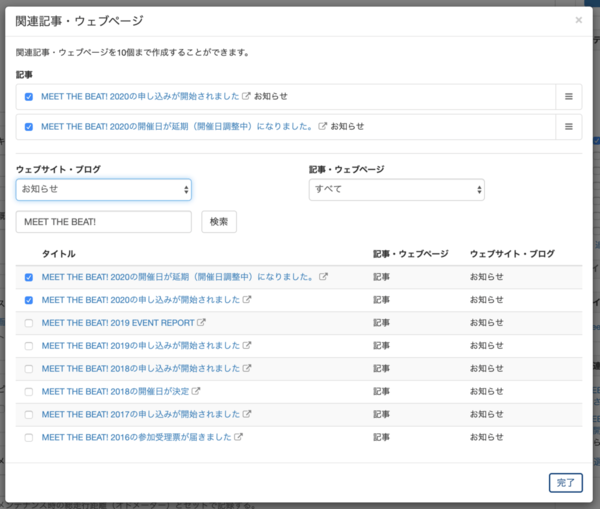Open external link icon in 2020申し込み table row
The height and width of the screenshot is (509, 600).
pos(247,299)
